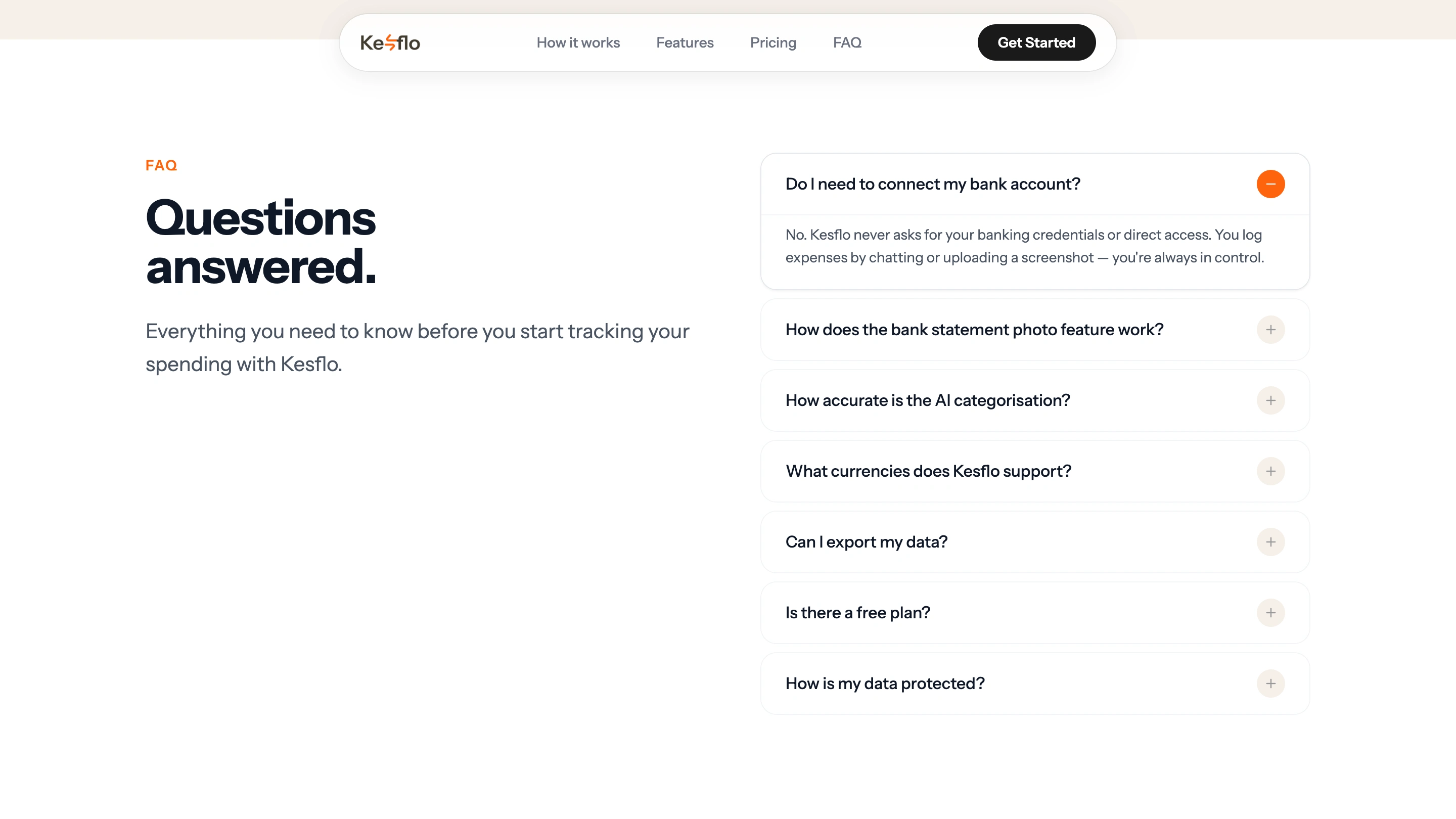Click plus icon for bank statement photo question
1456x819 pixels.
tap(1270, 330)
